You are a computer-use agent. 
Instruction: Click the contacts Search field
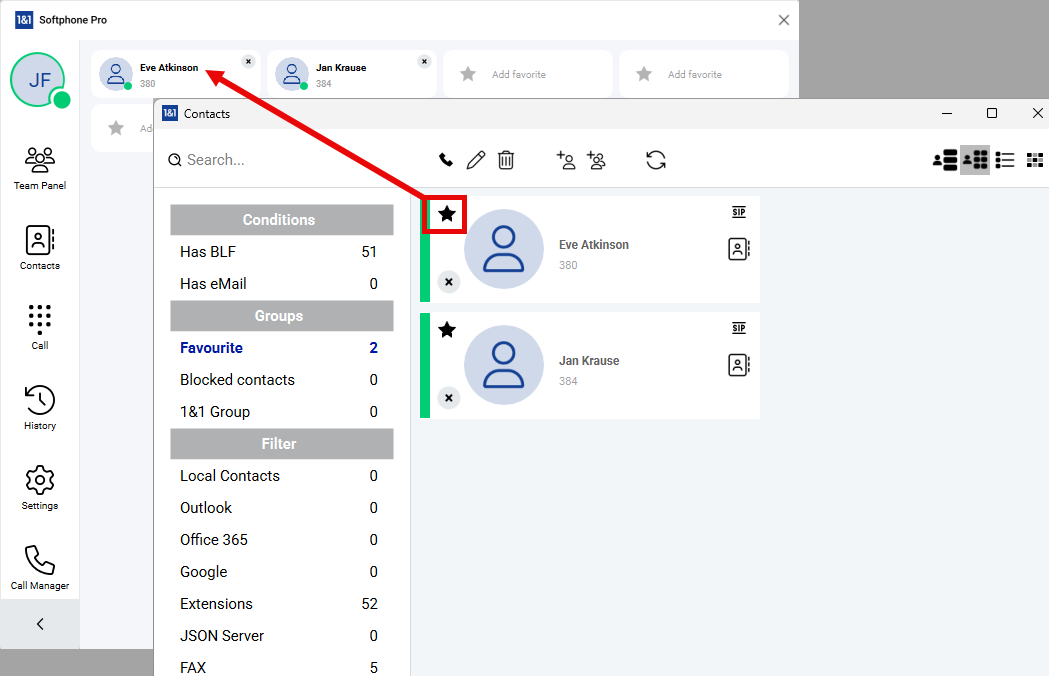pos(280,160)
